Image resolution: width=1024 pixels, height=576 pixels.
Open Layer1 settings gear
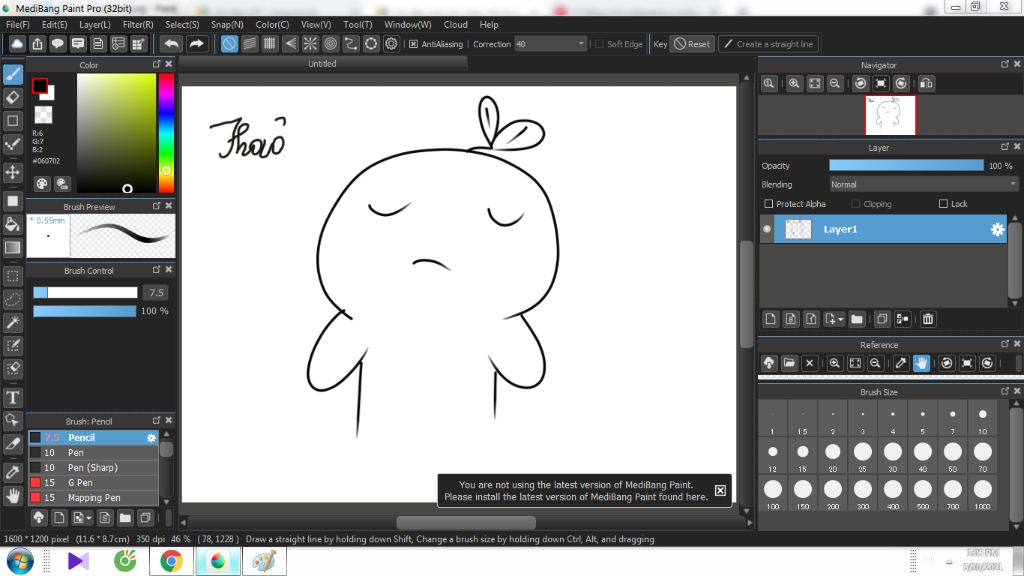tap(997, 229)
